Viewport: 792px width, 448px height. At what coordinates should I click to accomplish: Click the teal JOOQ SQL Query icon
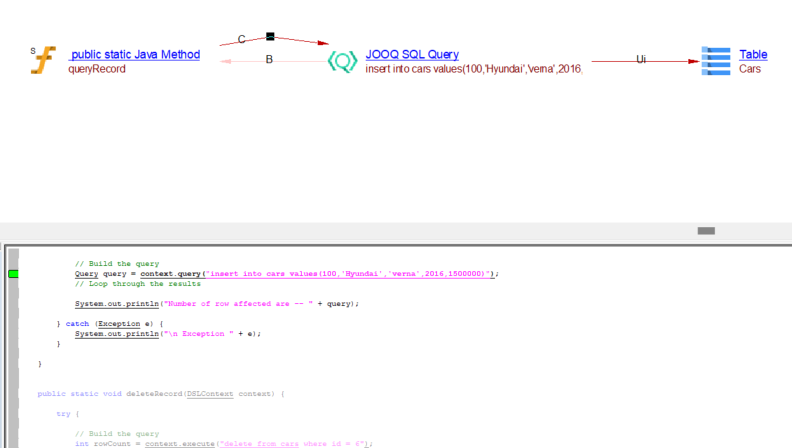pyautogui.click(x=342, y=61)
